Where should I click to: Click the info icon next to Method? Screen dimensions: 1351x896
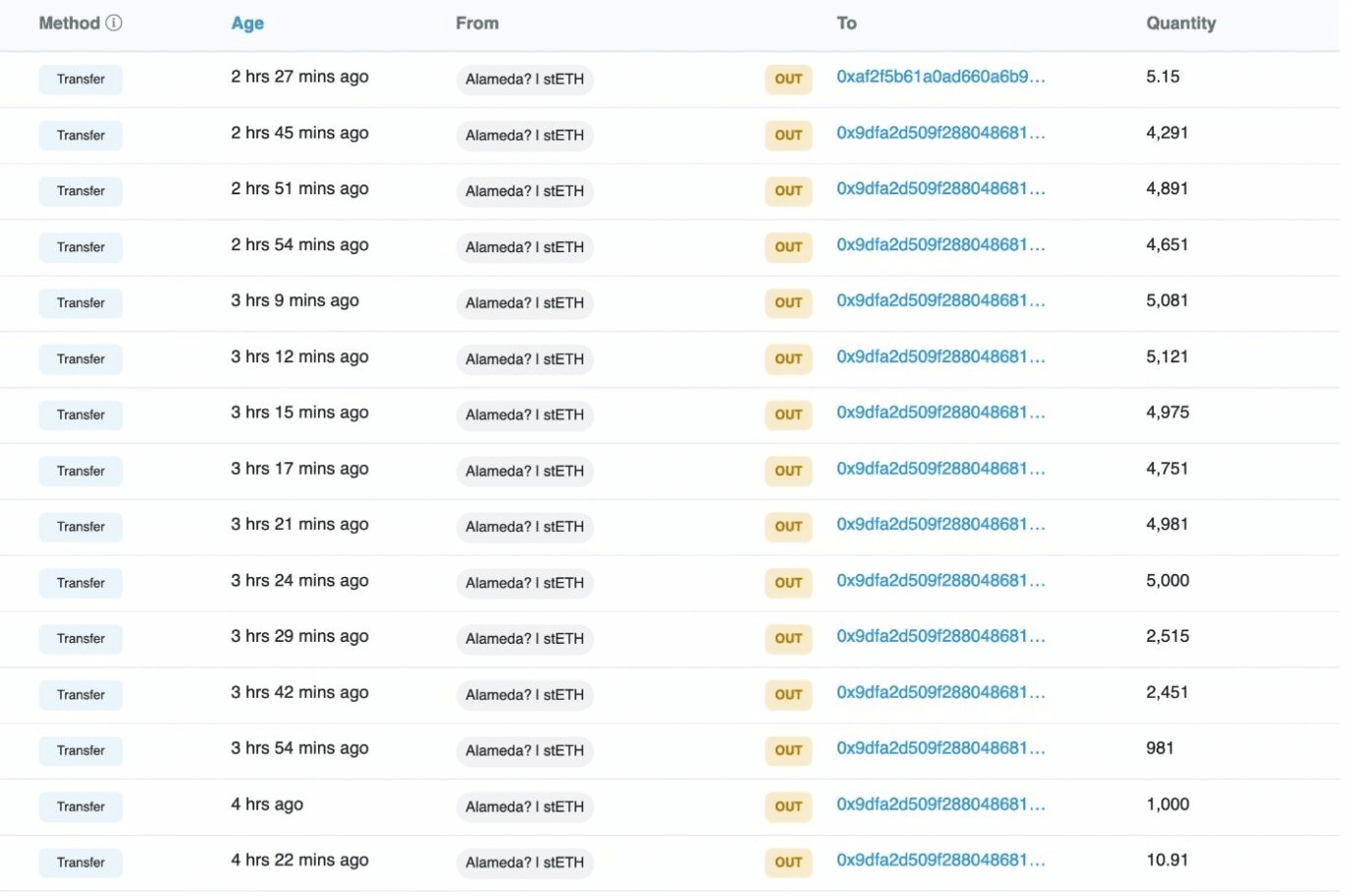(x=114, y=23)
